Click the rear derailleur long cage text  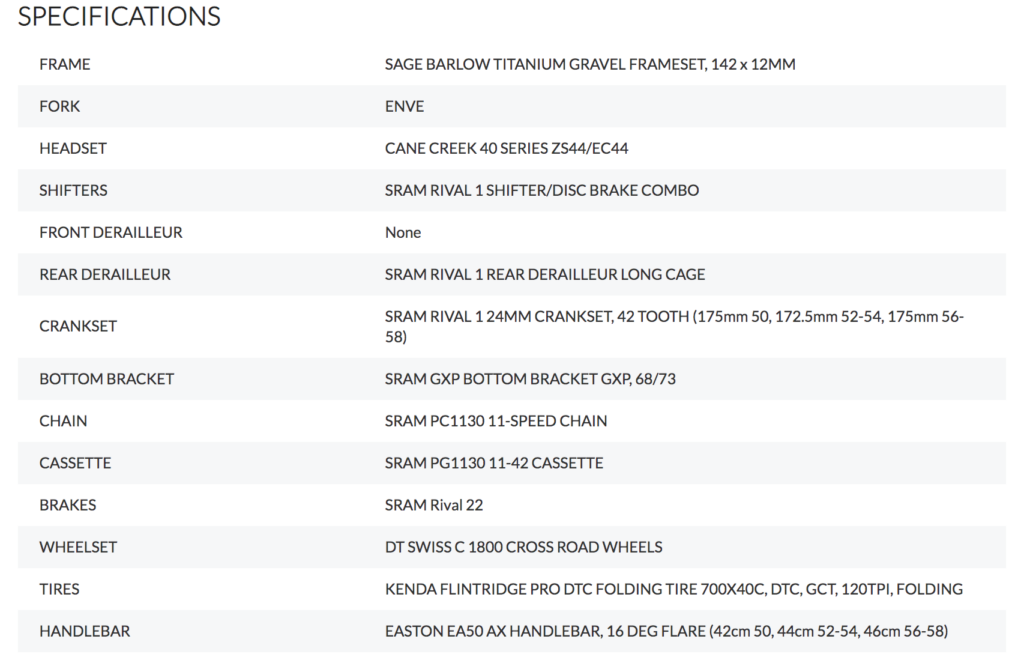click(x=545, y=275)
